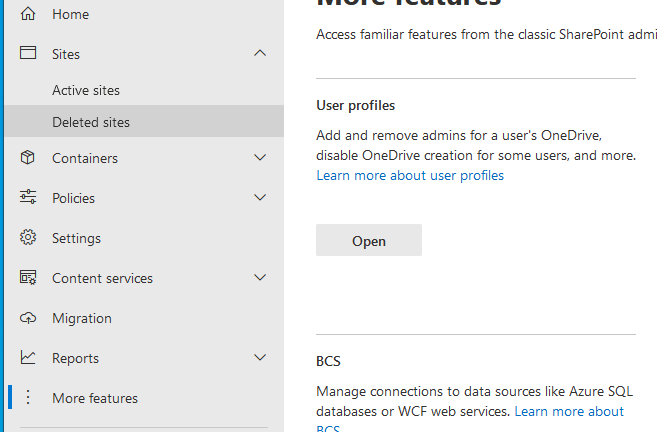Screen dimensions: 657x432
Task: Expand the Reports section chevron
Action: (260, 358)
